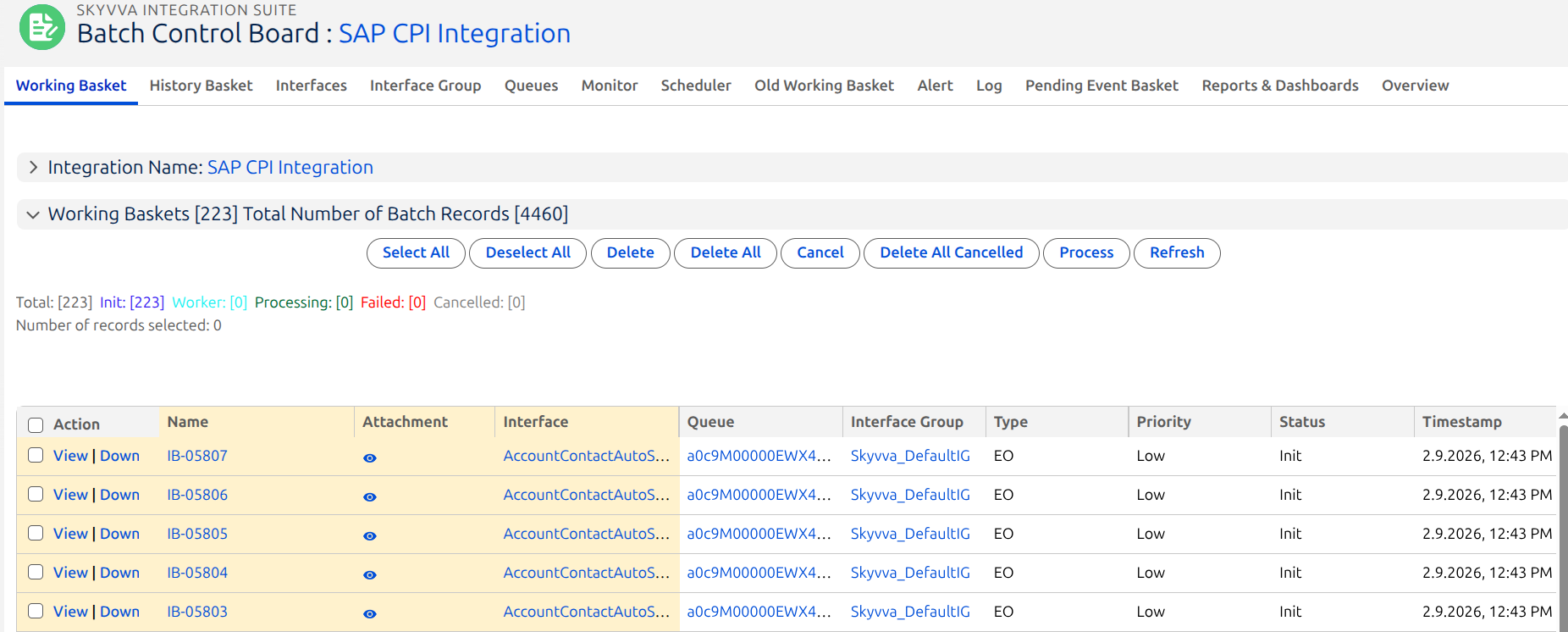The width and height of the screenshot is (1568, 632).
Task: Open the Old Working Basket tab
Action: coord(824,86)
